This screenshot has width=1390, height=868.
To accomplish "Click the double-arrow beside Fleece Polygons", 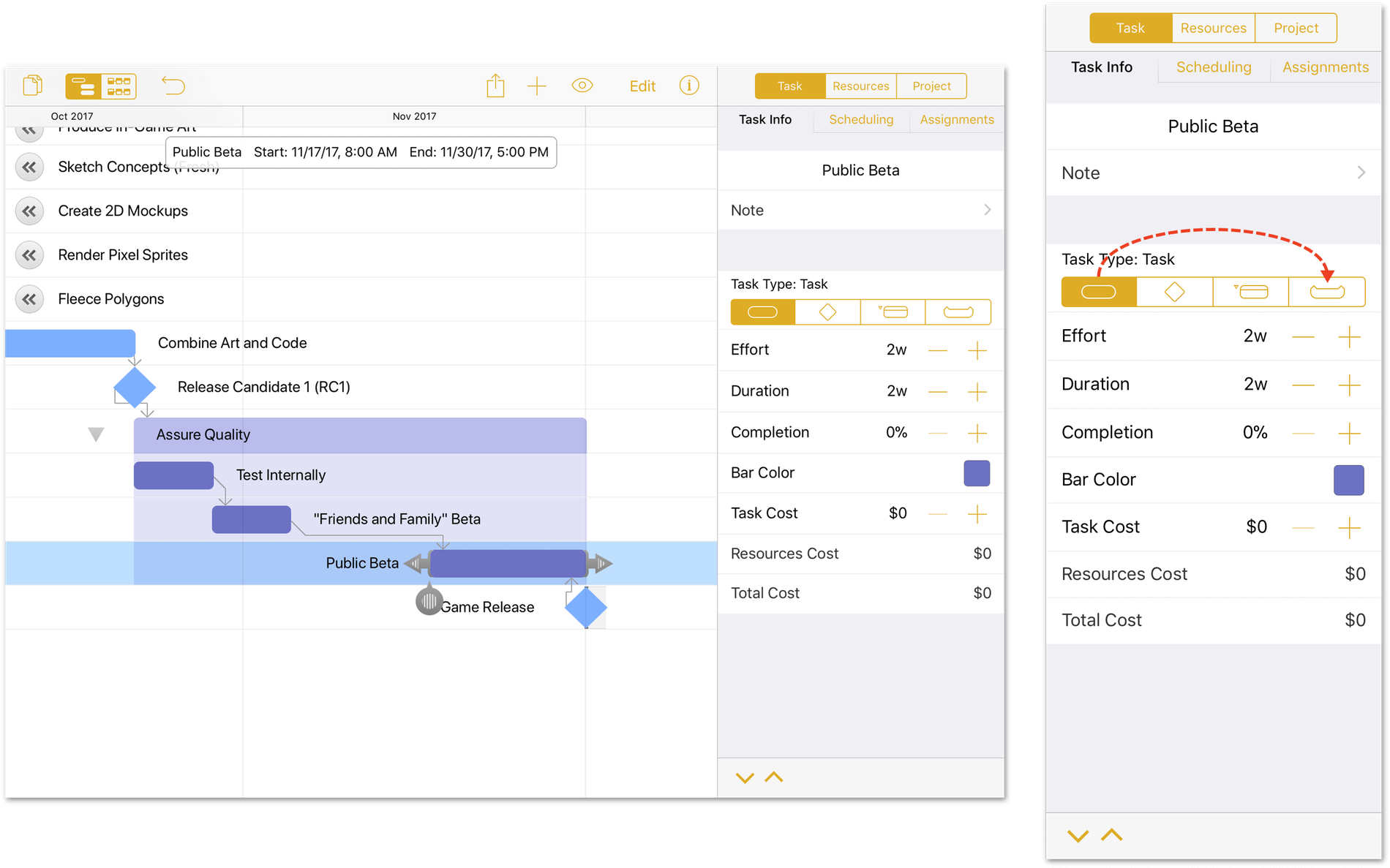I will [29, 299].
